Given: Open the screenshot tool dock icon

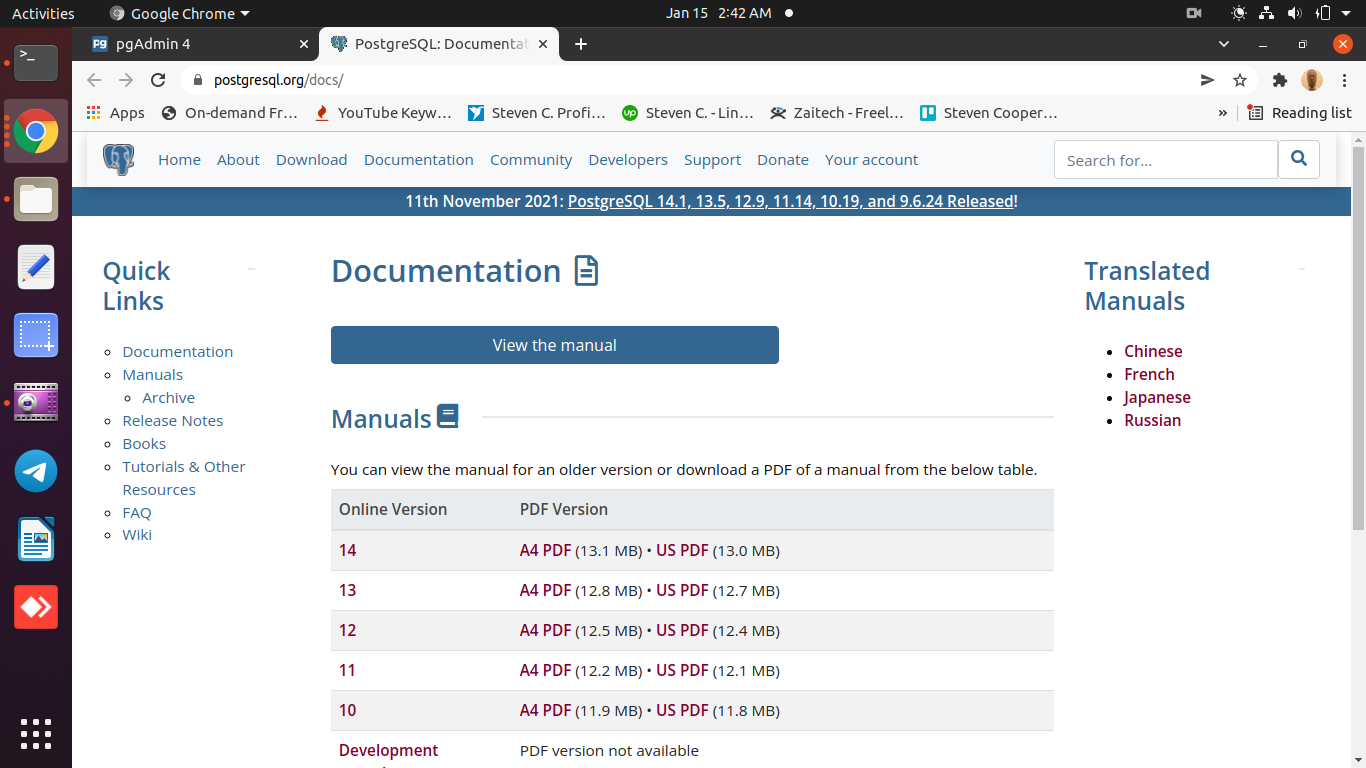Looking at the screenshot, I should (36, 335).
